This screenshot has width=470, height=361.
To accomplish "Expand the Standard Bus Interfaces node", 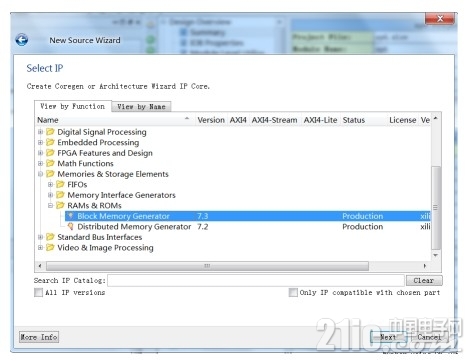I will pyautogui.click(x=40, y=237).
